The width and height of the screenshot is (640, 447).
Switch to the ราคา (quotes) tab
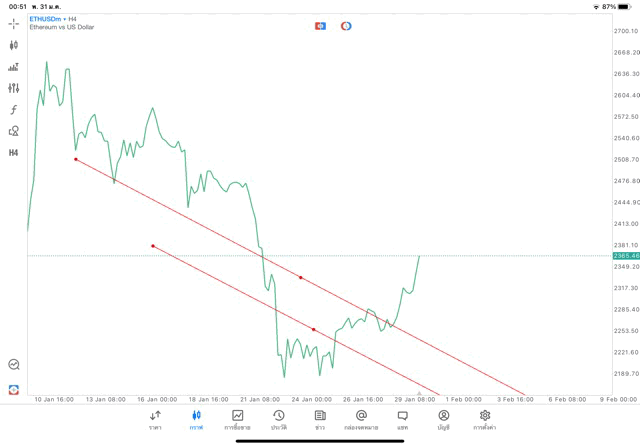tap(155, 419)
